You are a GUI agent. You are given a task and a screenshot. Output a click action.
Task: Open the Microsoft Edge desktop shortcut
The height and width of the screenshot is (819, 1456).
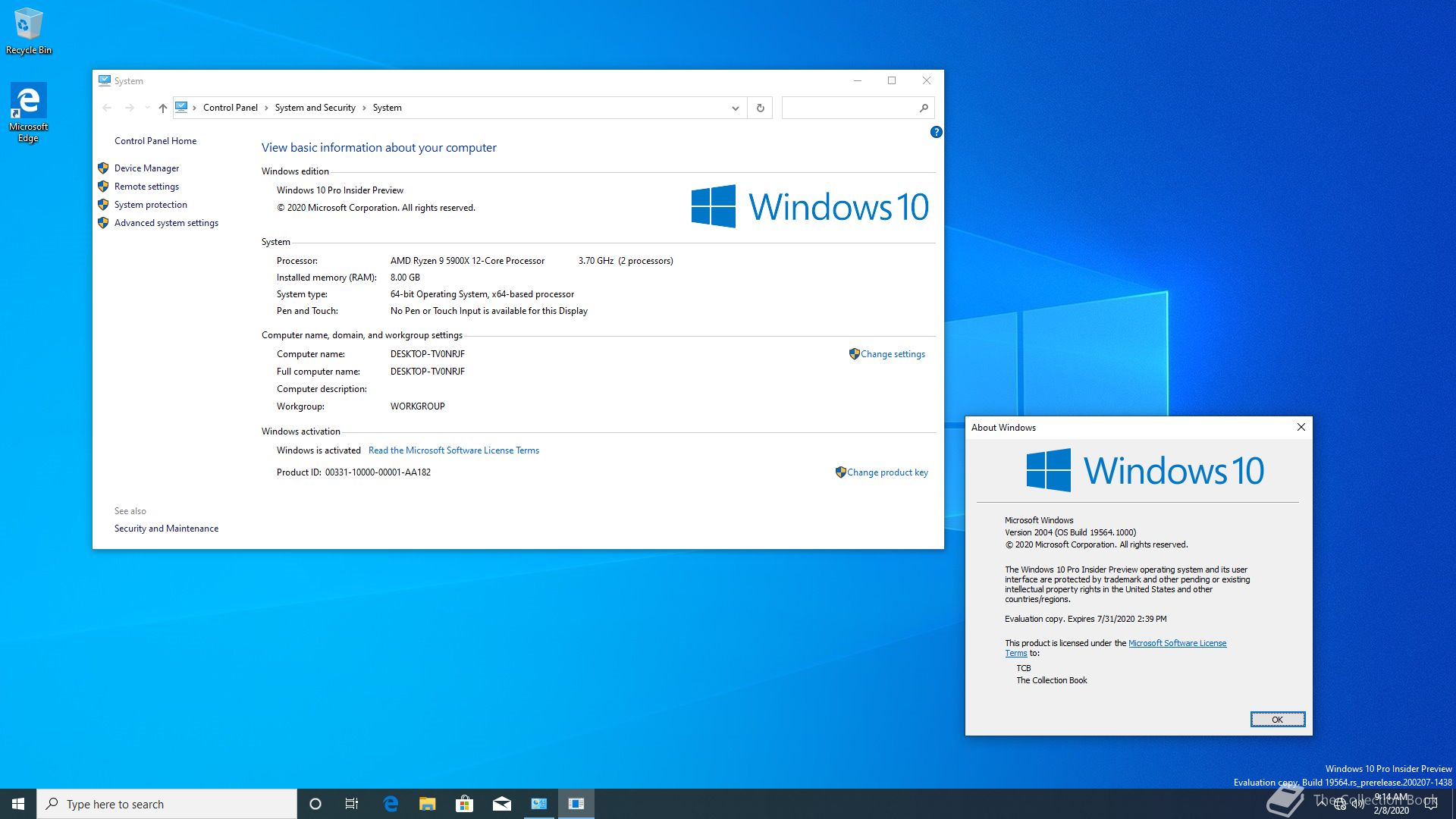tap(28, 112)
